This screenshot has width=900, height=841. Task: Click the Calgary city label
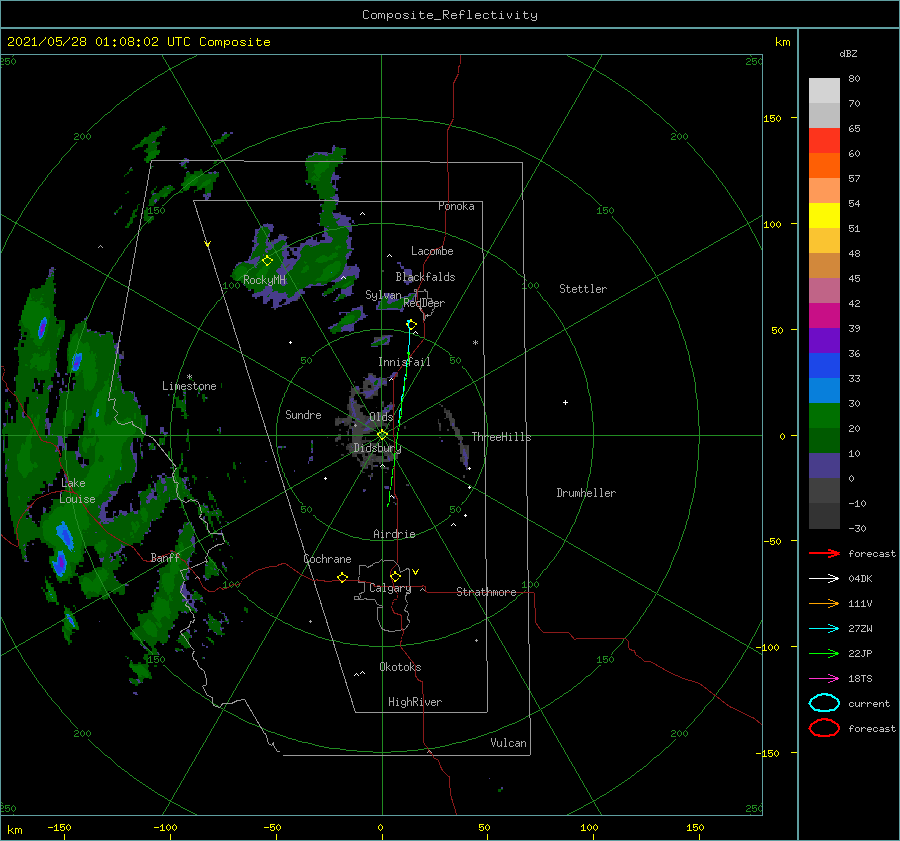pyautogui.click(x=390, y=588)
